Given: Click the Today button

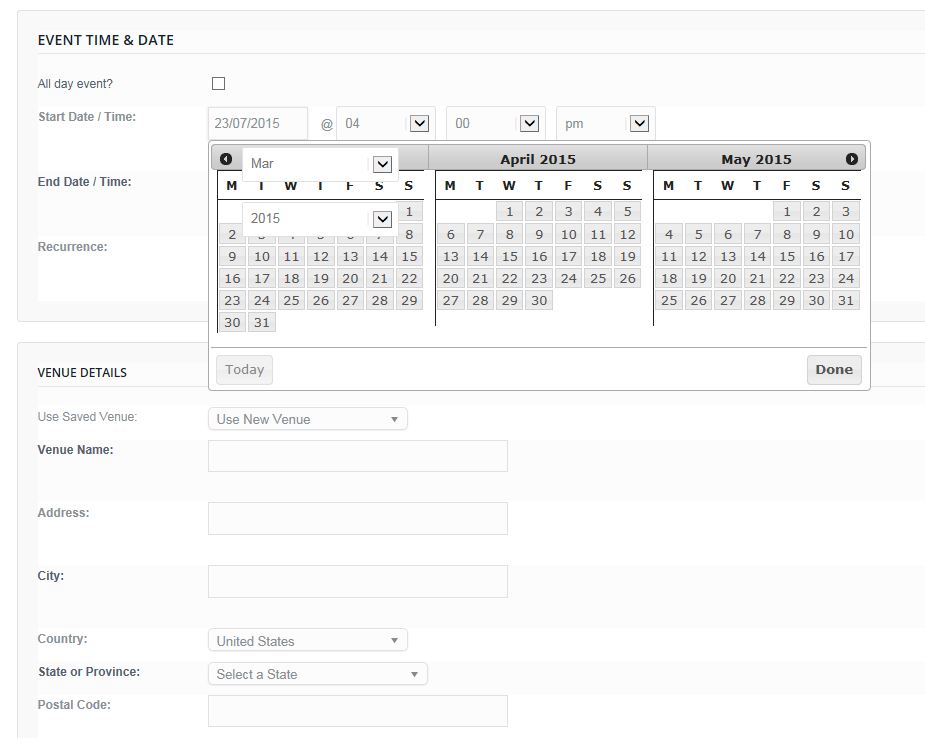Looking at the screenshot, I should [x=244, y=370].
